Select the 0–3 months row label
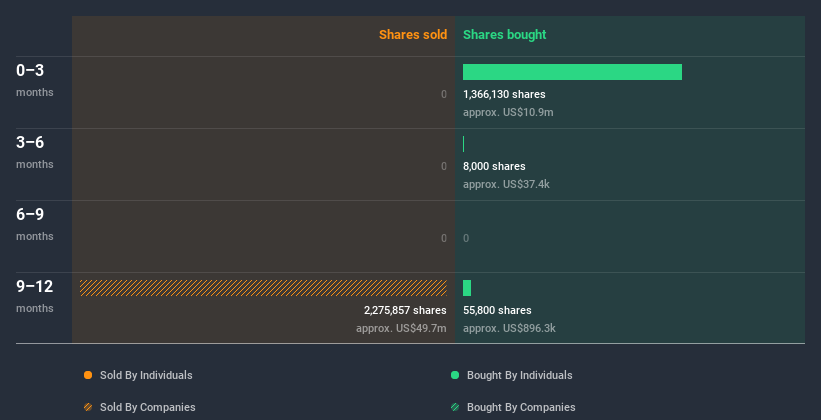 (x=31, y=71)
